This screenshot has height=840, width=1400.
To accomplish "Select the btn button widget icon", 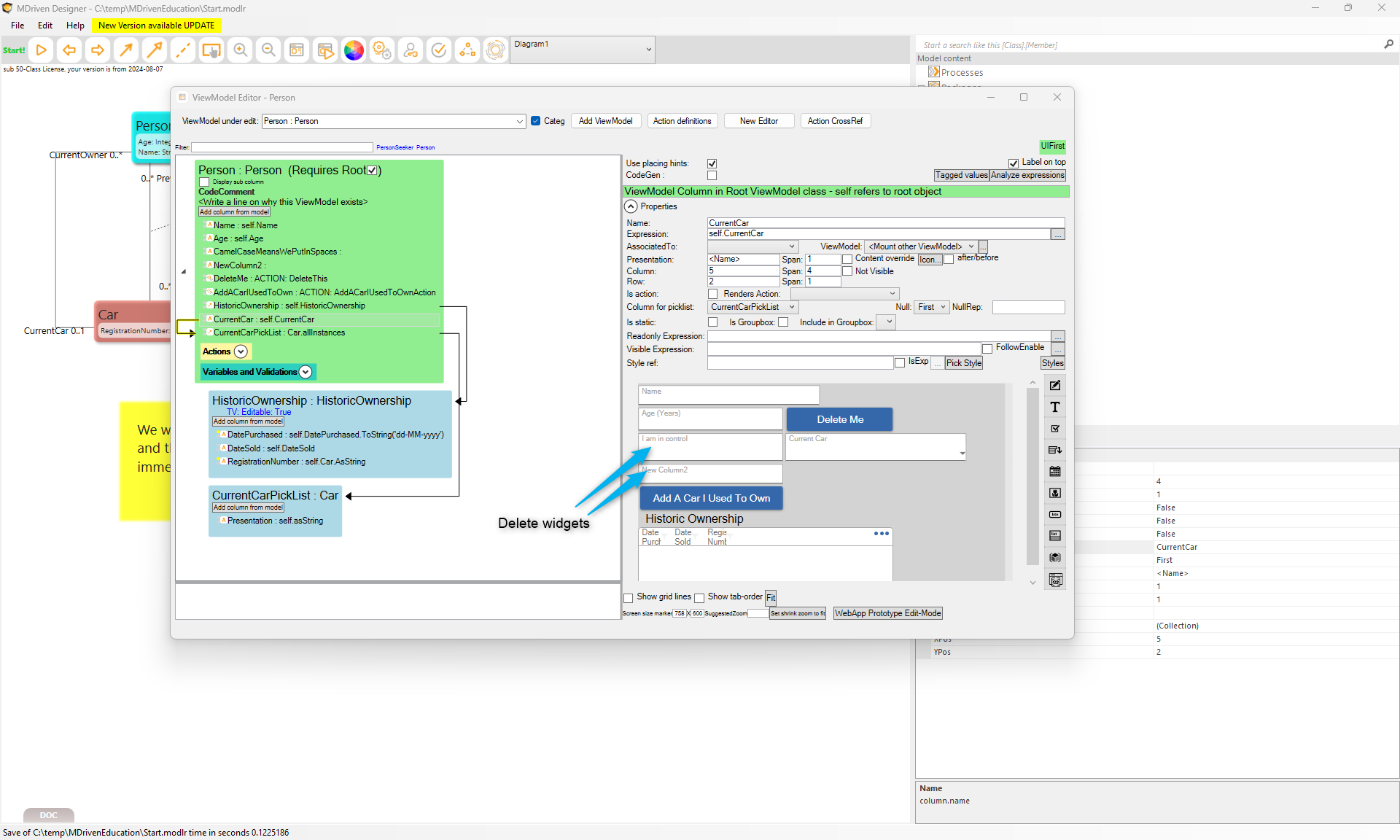I will (1055, 515).
